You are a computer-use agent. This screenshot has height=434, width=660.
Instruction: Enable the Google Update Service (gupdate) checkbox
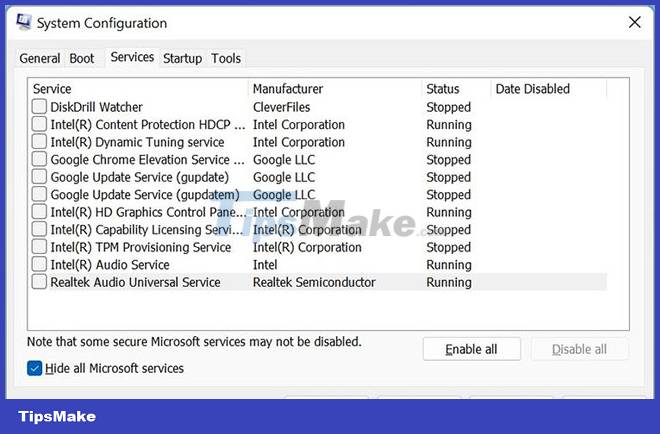click(39, 177)
